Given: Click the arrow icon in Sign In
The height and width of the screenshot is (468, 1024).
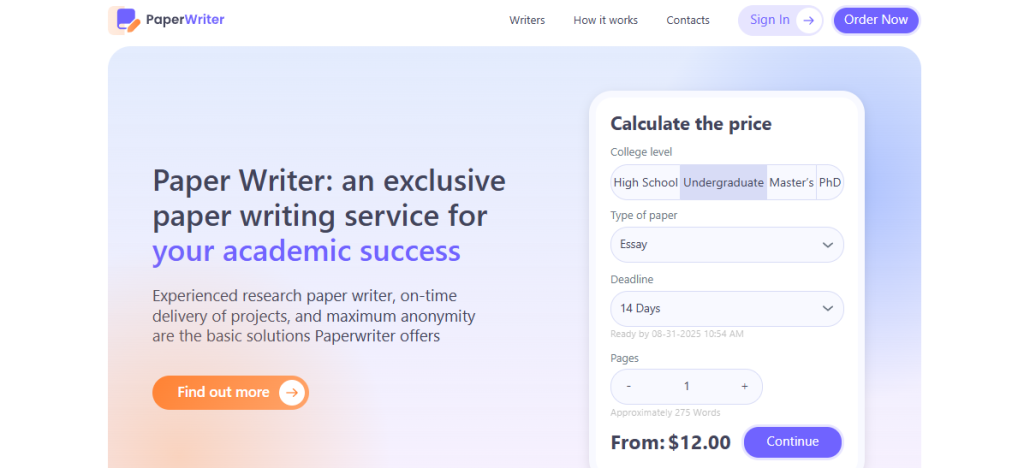Looking at the screenshot, I should (808, 20).
